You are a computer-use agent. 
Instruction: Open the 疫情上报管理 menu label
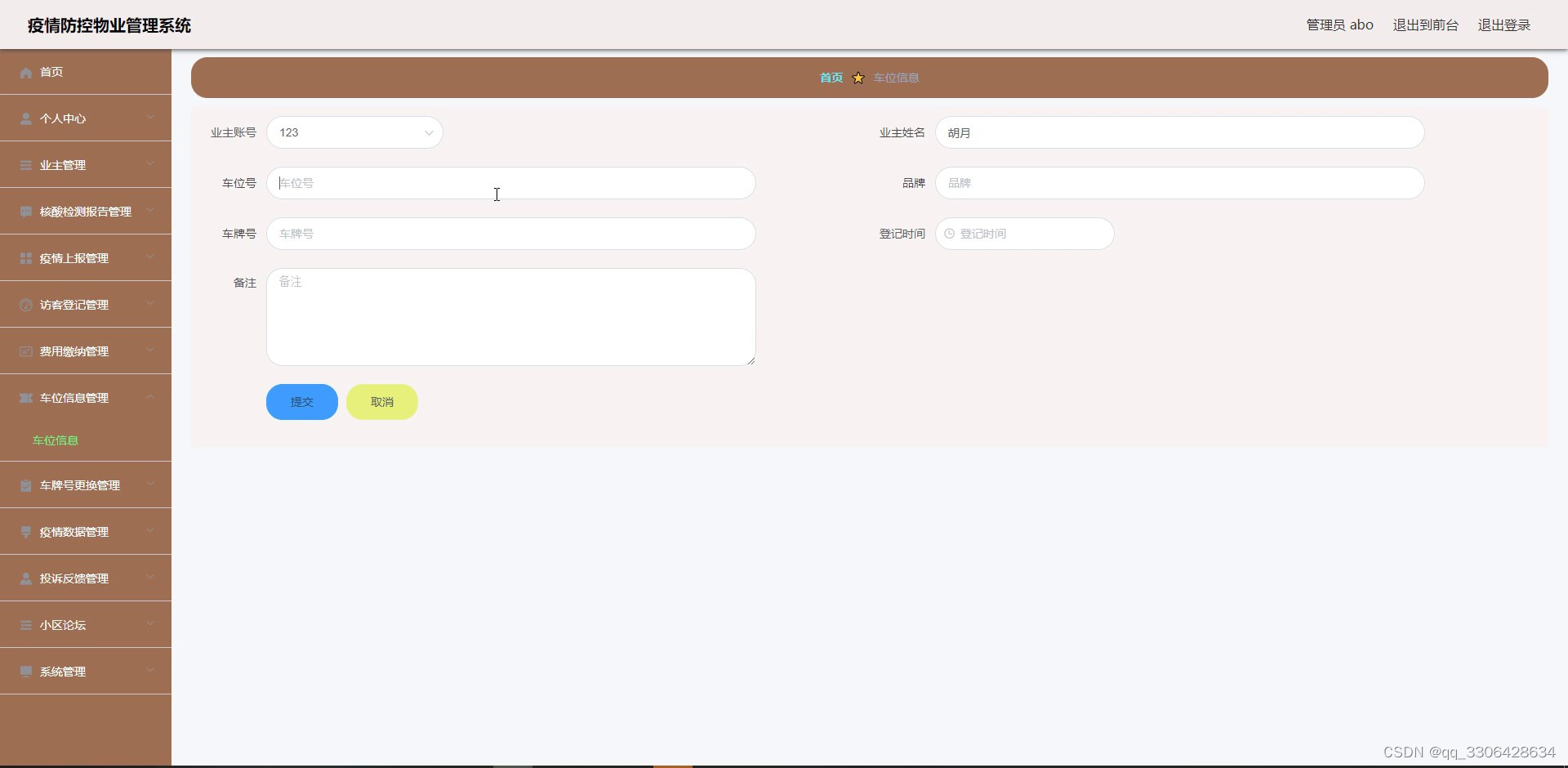click(x=74, y=259)
